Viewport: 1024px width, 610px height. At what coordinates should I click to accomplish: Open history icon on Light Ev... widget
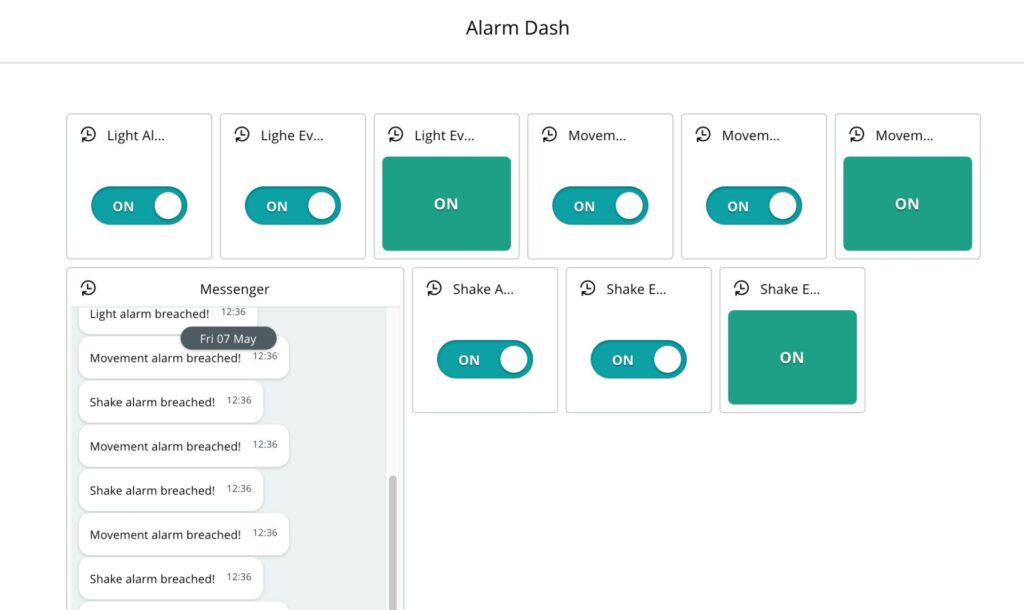click(x=396, y=135)
